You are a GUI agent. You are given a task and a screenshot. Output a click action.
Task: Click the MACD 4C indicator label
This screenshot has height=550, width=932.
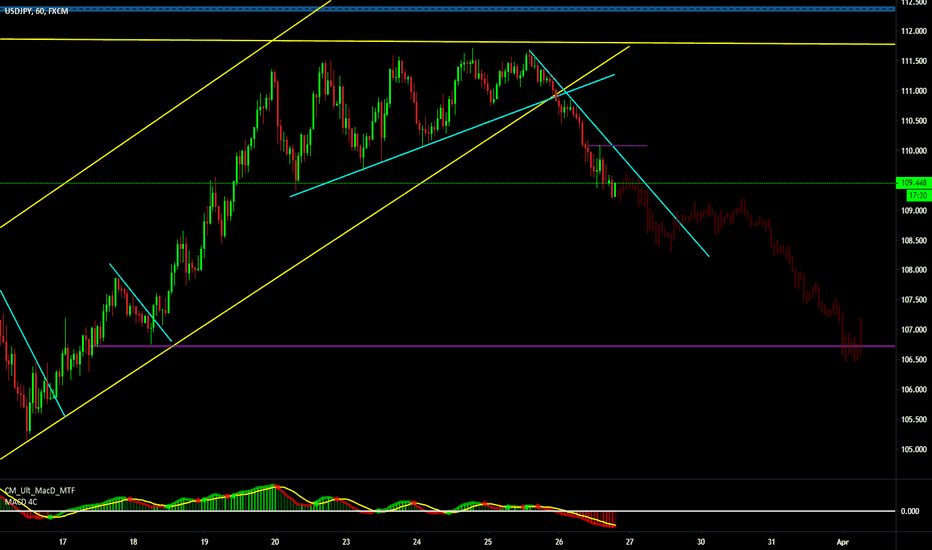pos(21,502)
